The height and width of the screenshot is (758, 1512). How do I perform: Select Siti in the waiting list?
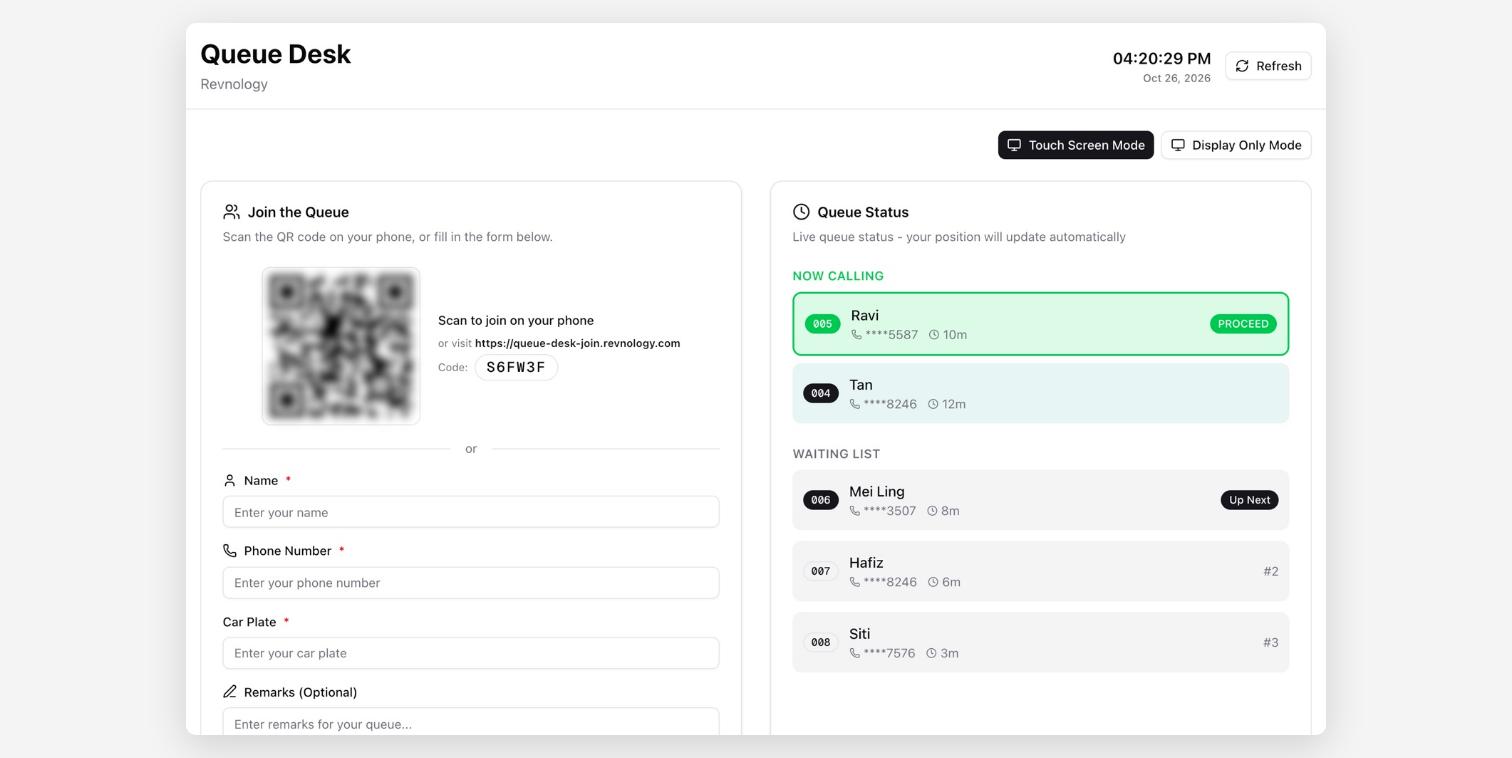click(x=860, y=634)
